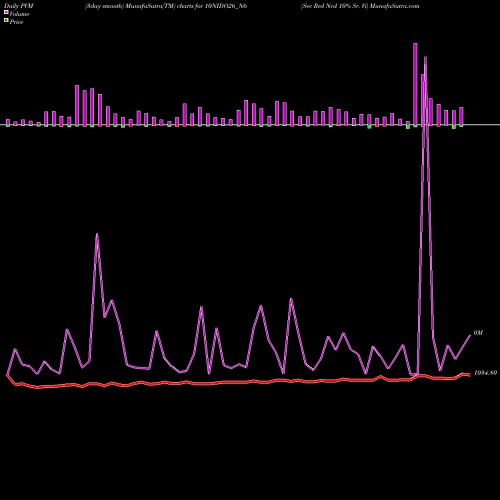Click the chart title mentioning 10NIDO26_N6
The width and height of the screenshot is (500, 500).
click(x=166, y=6)
